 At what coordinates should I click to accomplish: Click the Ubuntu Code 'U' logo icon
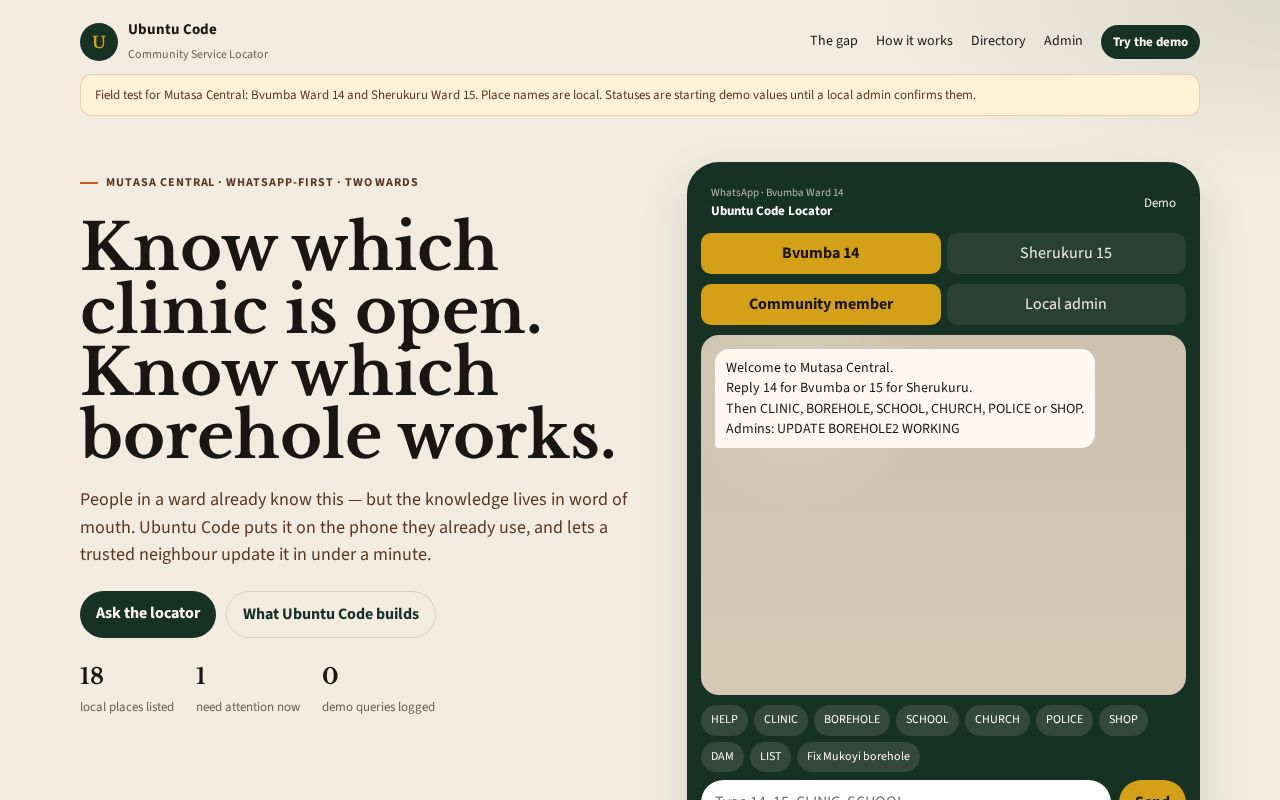99,42
